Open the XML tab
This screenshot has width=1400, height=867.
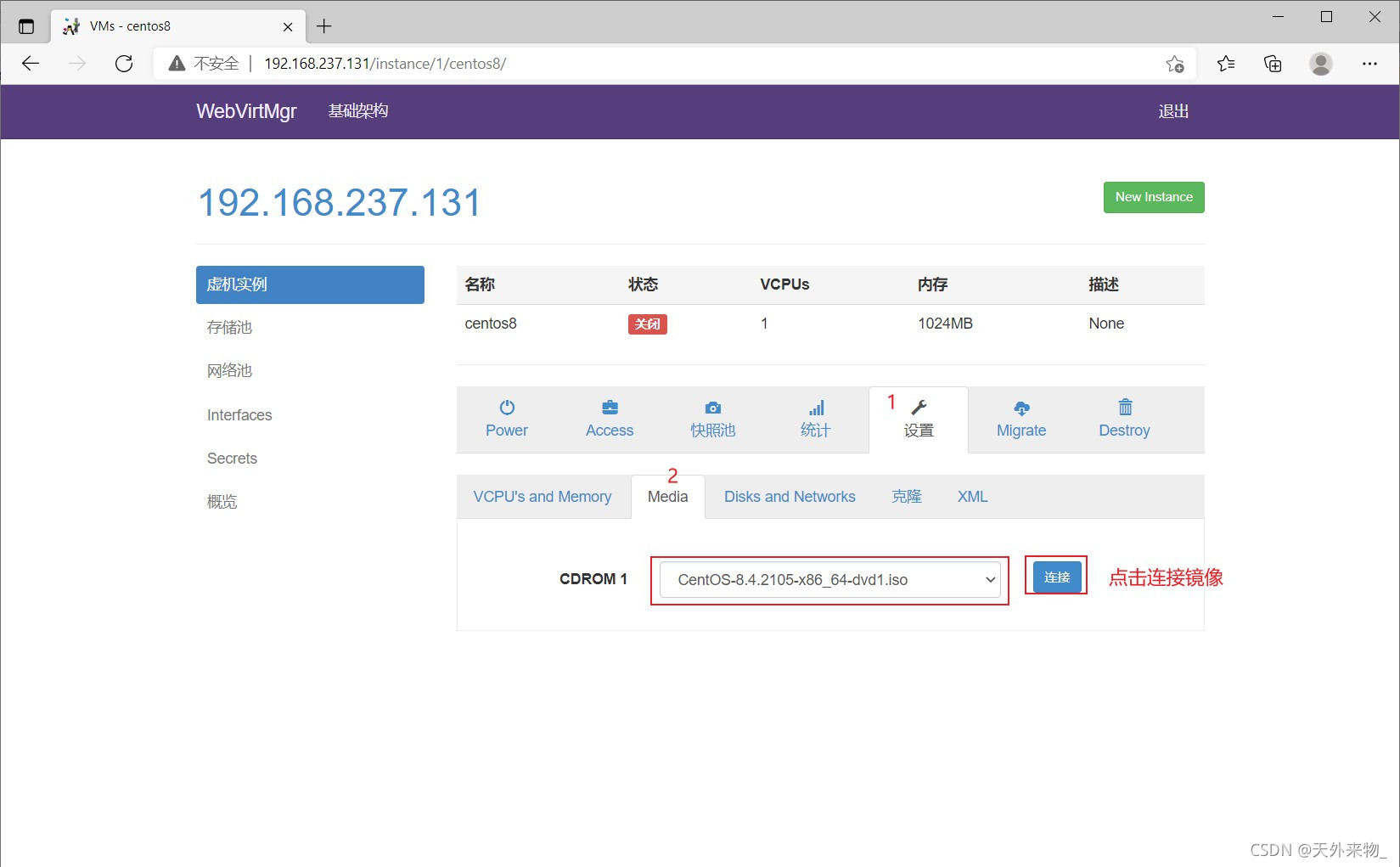pyautogui.click(x=972, y=497)
